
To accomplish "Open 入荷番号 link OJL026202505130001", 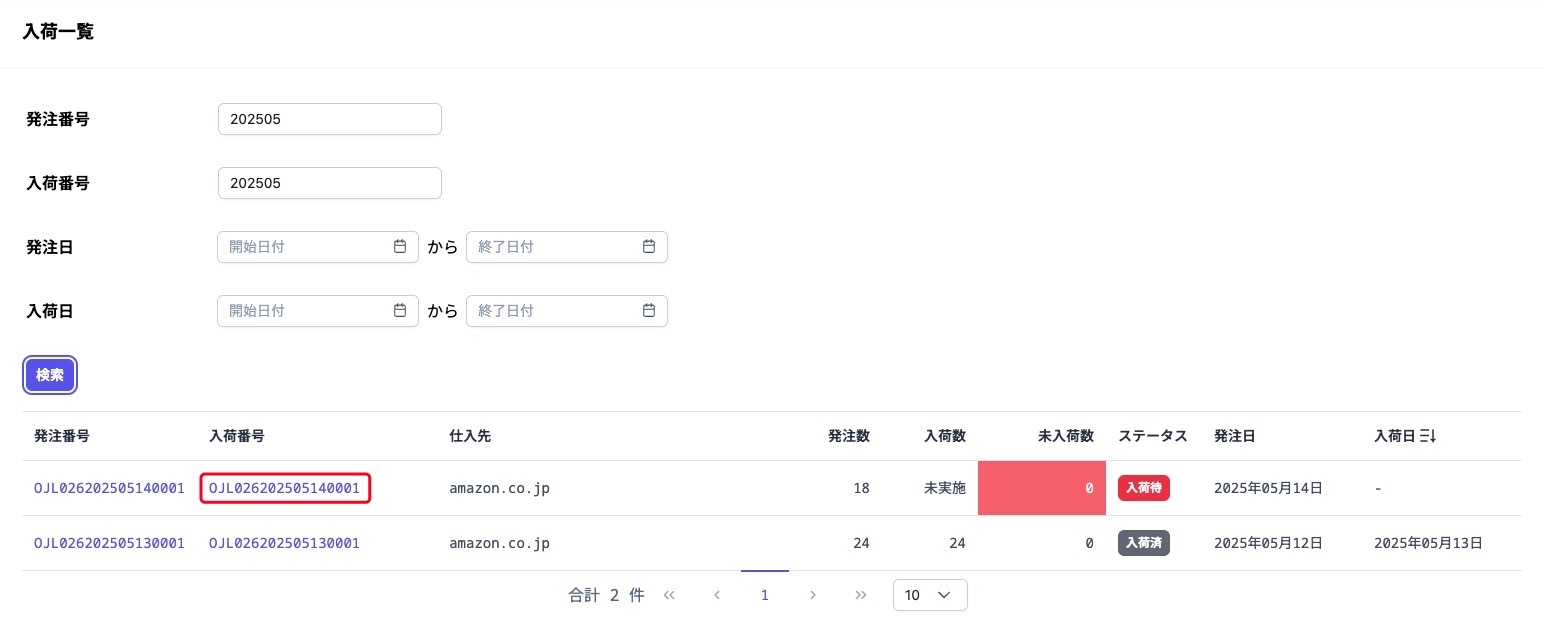I will [284, 543].
